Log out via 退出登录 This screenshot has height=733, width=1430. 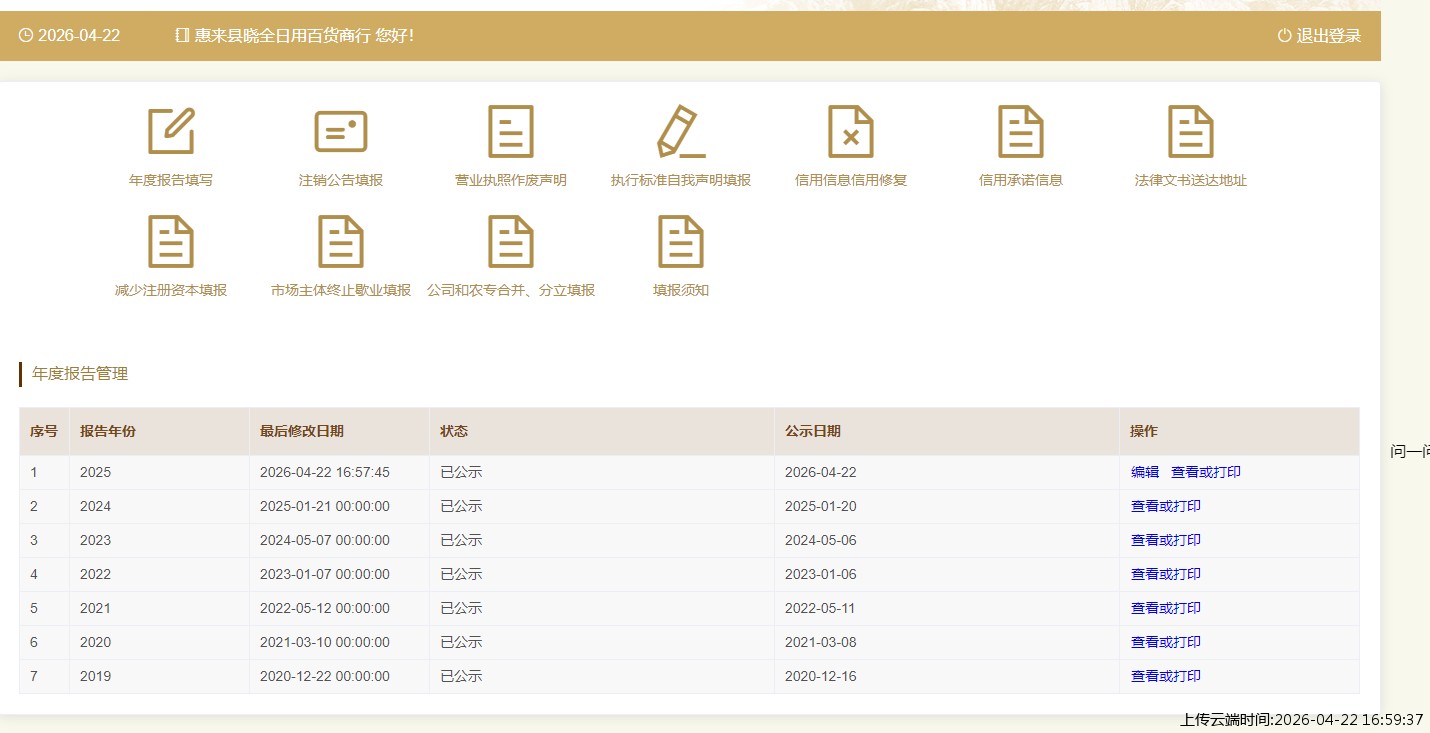point(1319,36)
